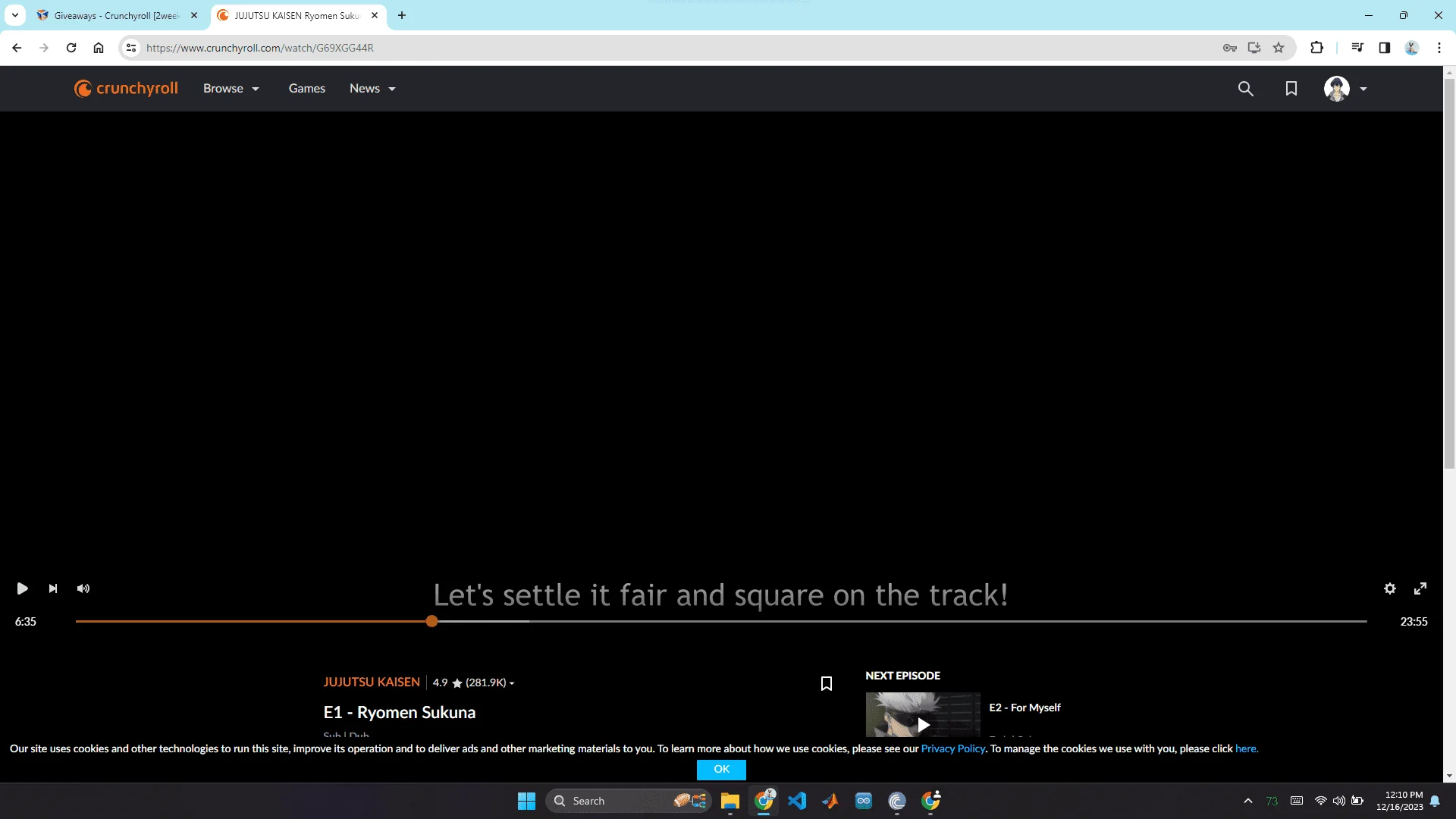Screen dimensions: 1456x819
Task: Click the scrollbar down arrow
Action: [1449, 776]
